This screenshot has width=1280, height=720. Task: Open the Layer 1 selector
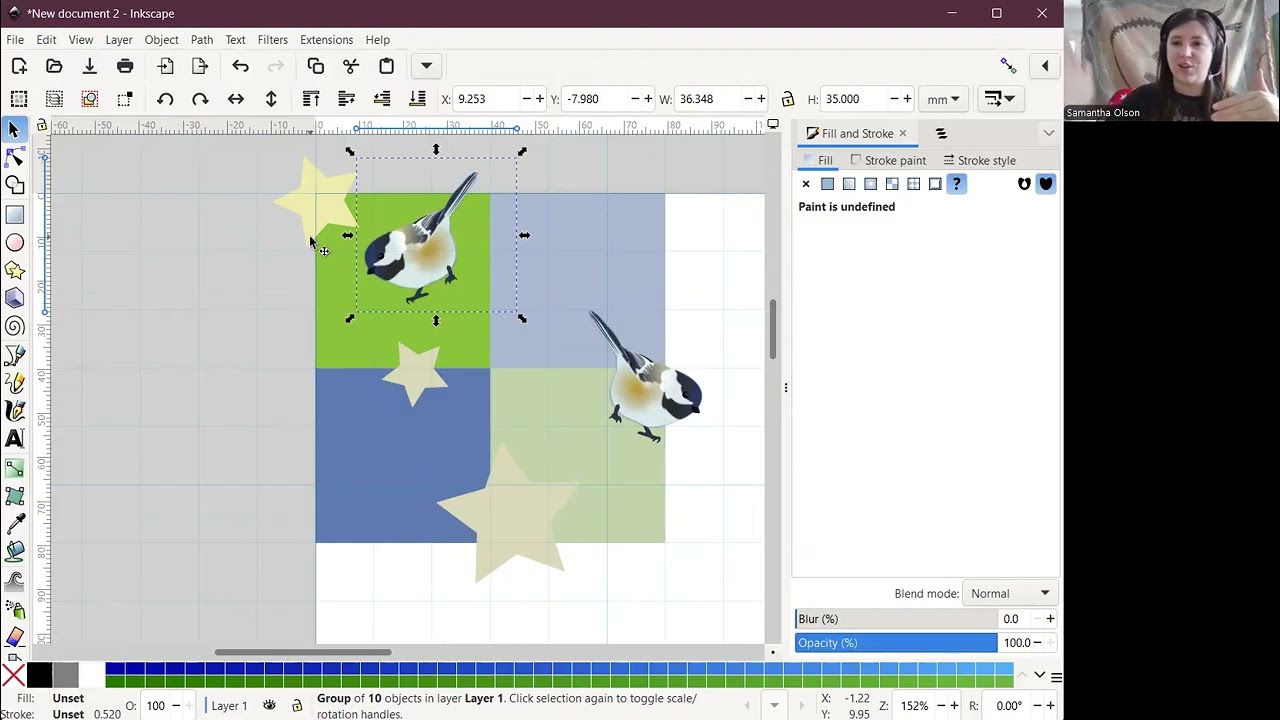point(229,706)
